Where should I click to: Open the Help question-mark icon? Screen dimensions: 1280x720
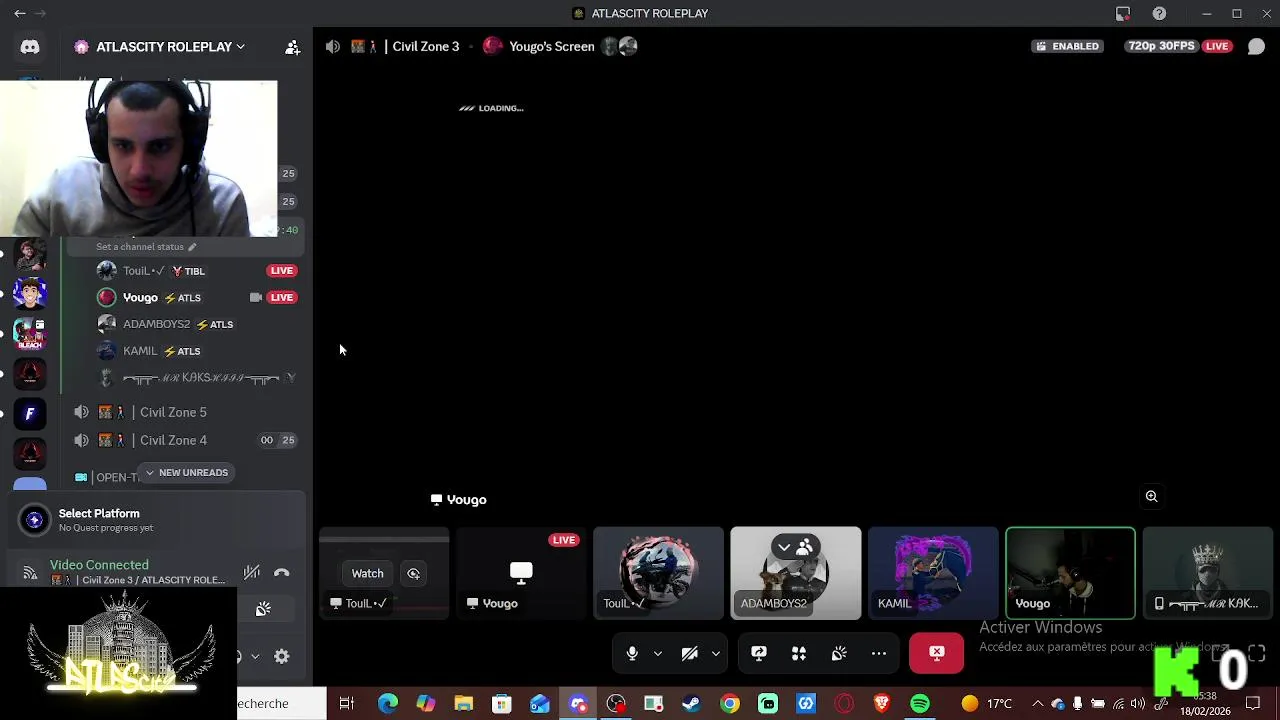(x=1159, y=14)
